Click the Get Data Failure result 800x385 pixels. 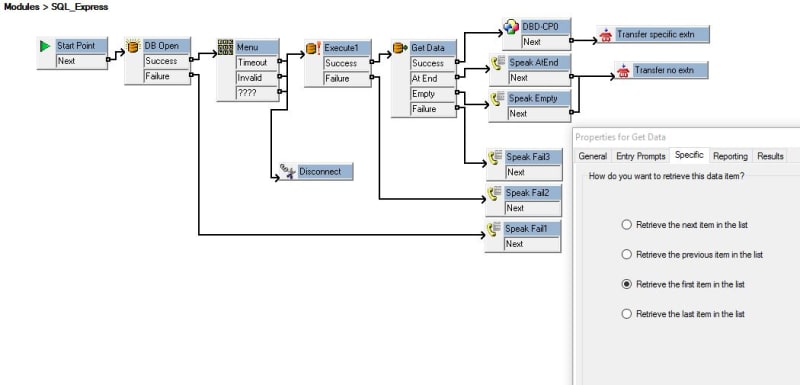433,109
